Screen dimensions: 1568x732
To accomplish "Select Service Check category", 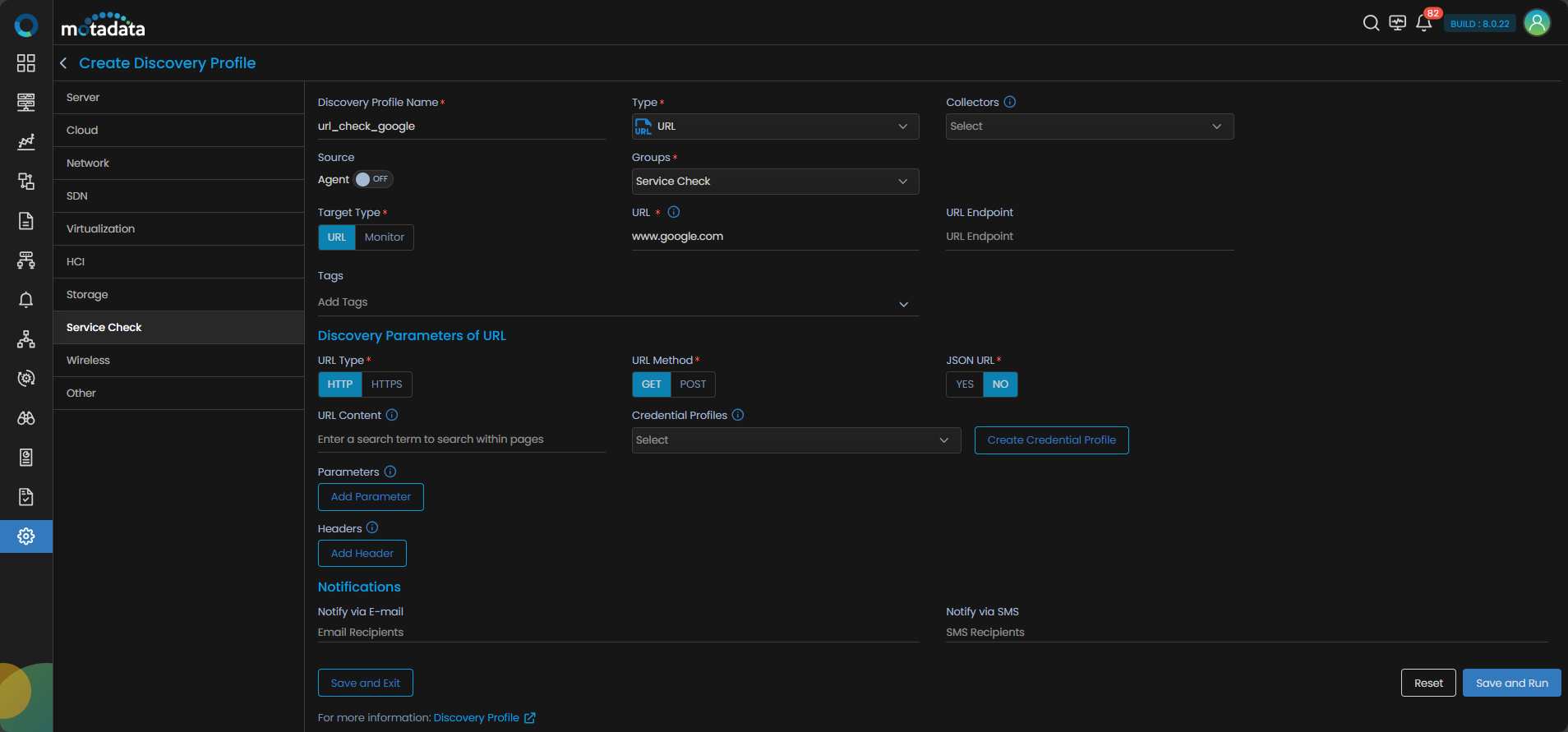I will point(178,327).
